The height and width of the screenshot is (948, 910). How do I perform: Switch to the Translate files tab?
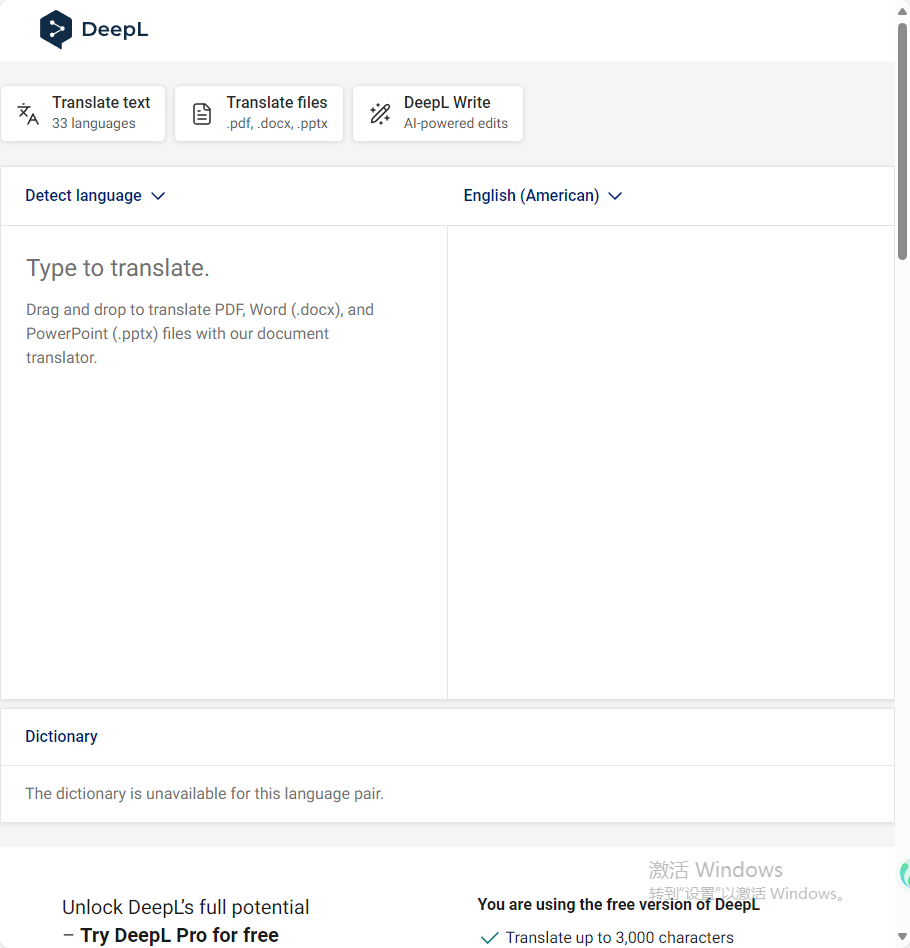[259, 114]
